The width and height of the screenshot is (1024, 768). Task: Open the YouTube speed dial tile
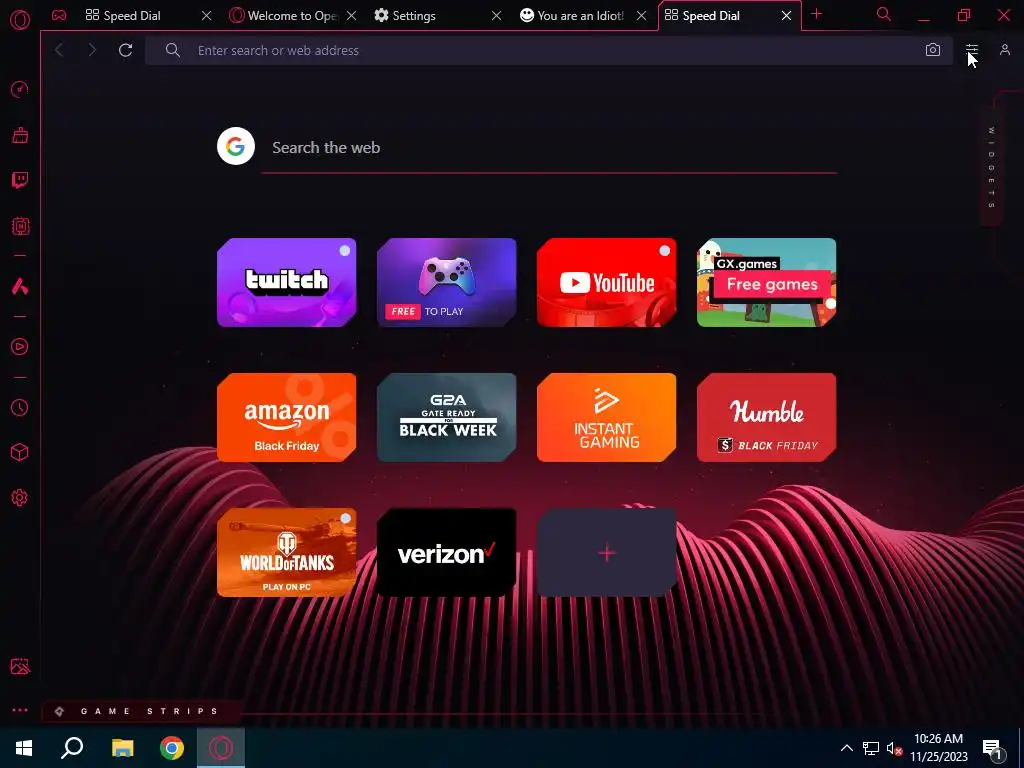607,282
